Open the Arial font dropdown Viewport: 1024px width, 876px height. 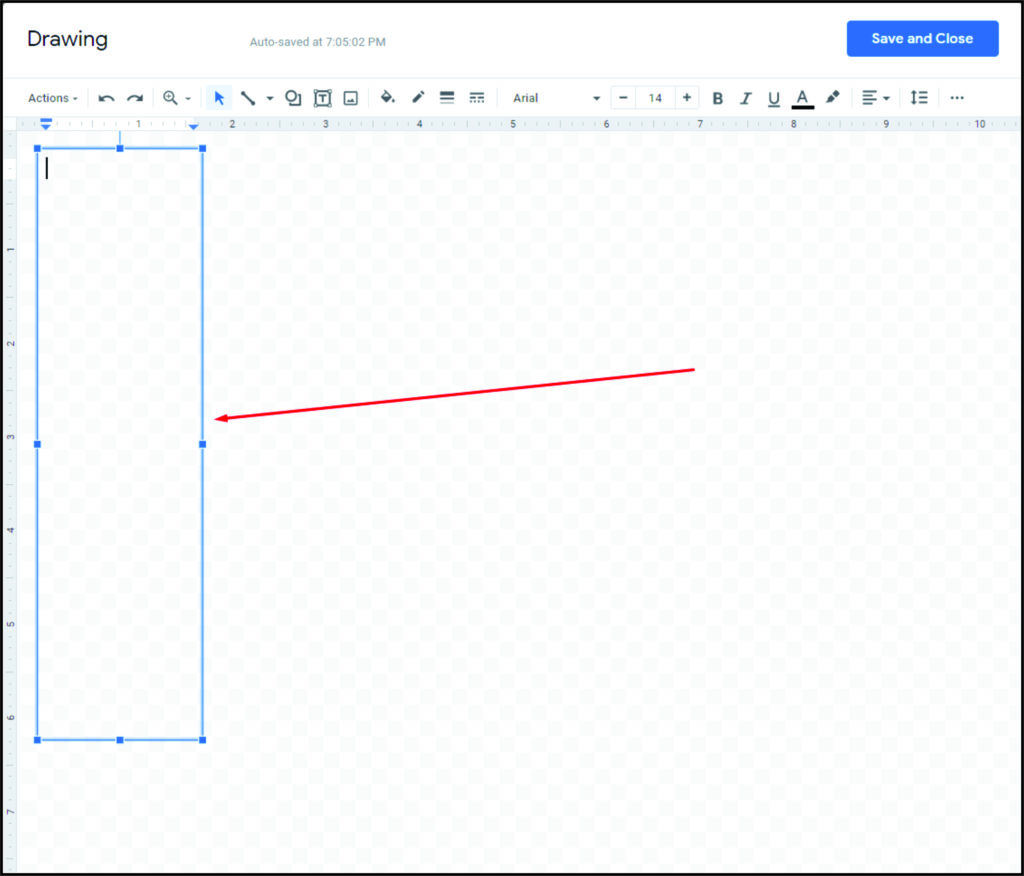(555, 97)
